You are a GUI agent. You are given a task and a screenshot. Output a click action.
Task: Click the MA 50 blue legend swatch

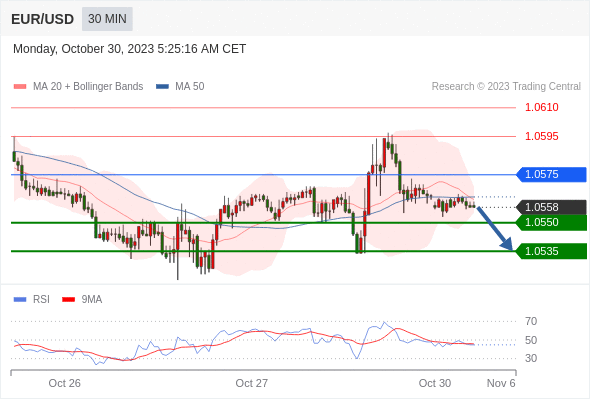click(x=162, y=87)
